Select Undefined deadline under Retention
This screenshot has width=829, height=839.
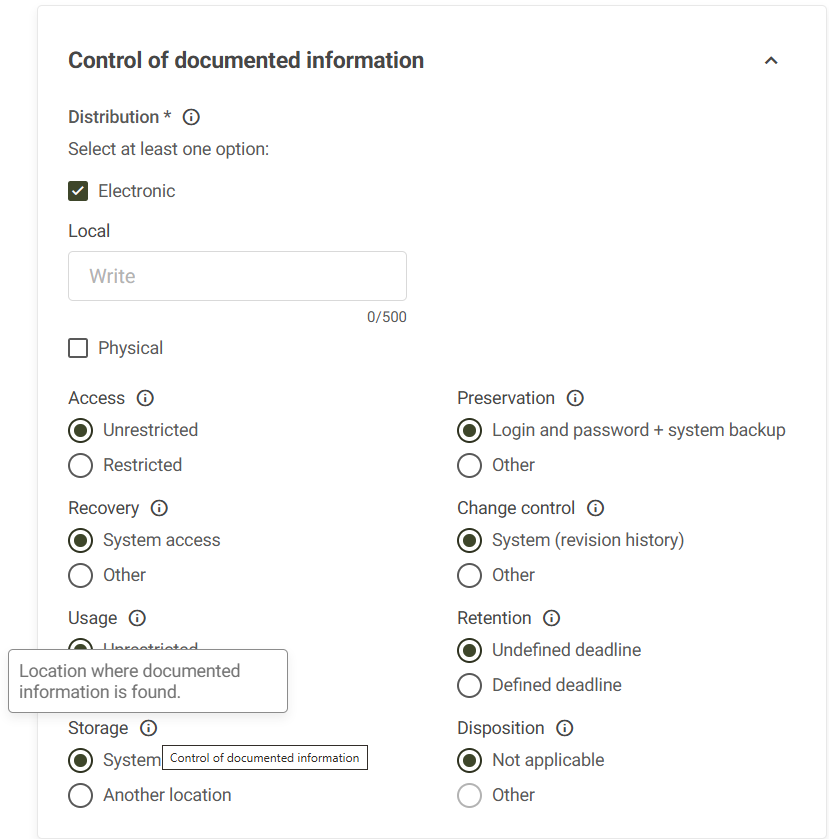(x=469, y=651)
